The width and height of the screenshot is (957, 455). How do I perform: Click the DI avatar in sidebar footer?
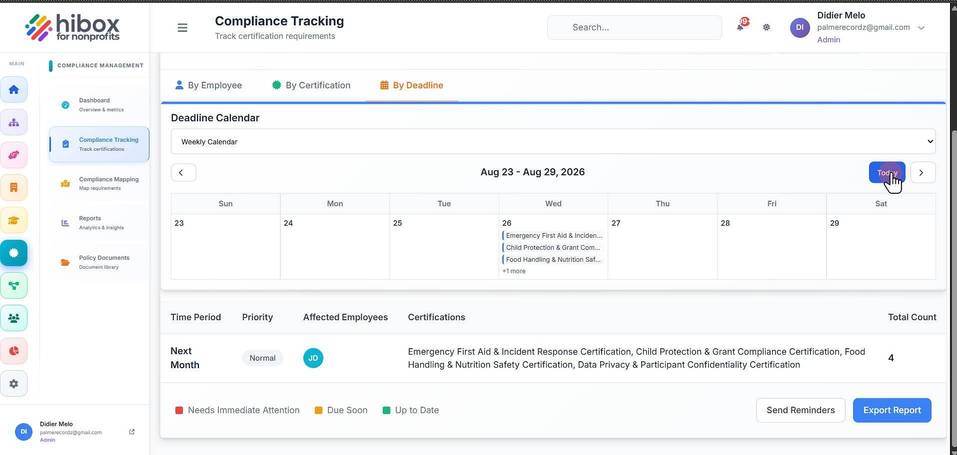(x=24, y=431)
